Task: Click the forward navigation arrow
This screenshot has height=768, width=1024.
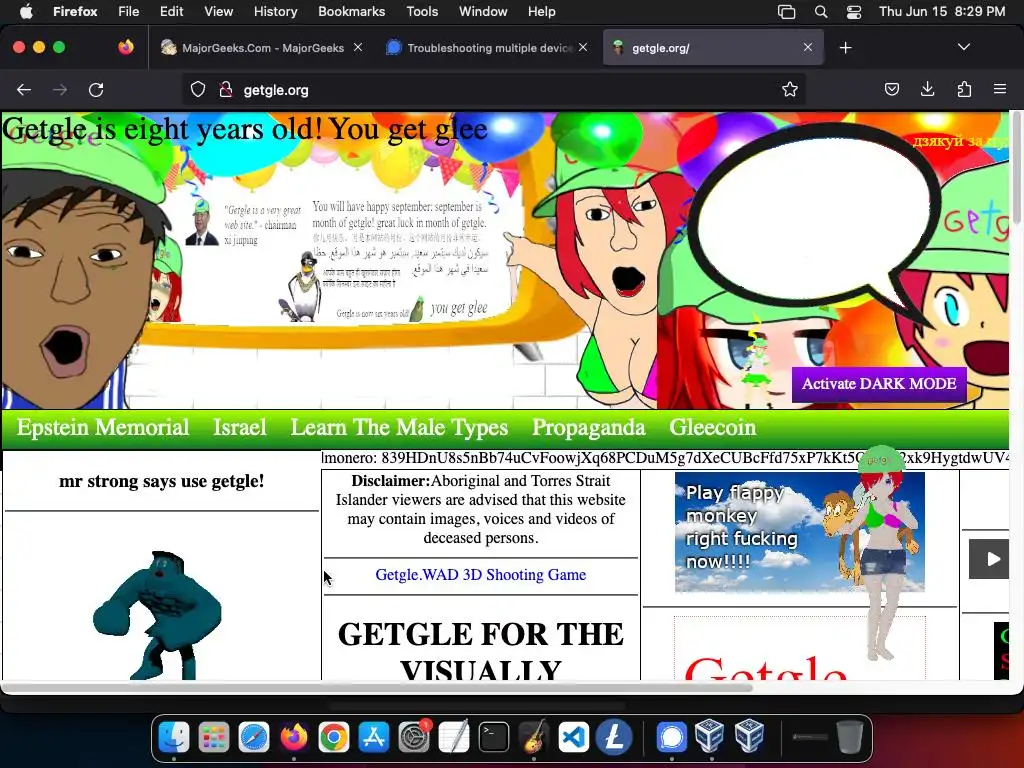Action: click(60, 90)
